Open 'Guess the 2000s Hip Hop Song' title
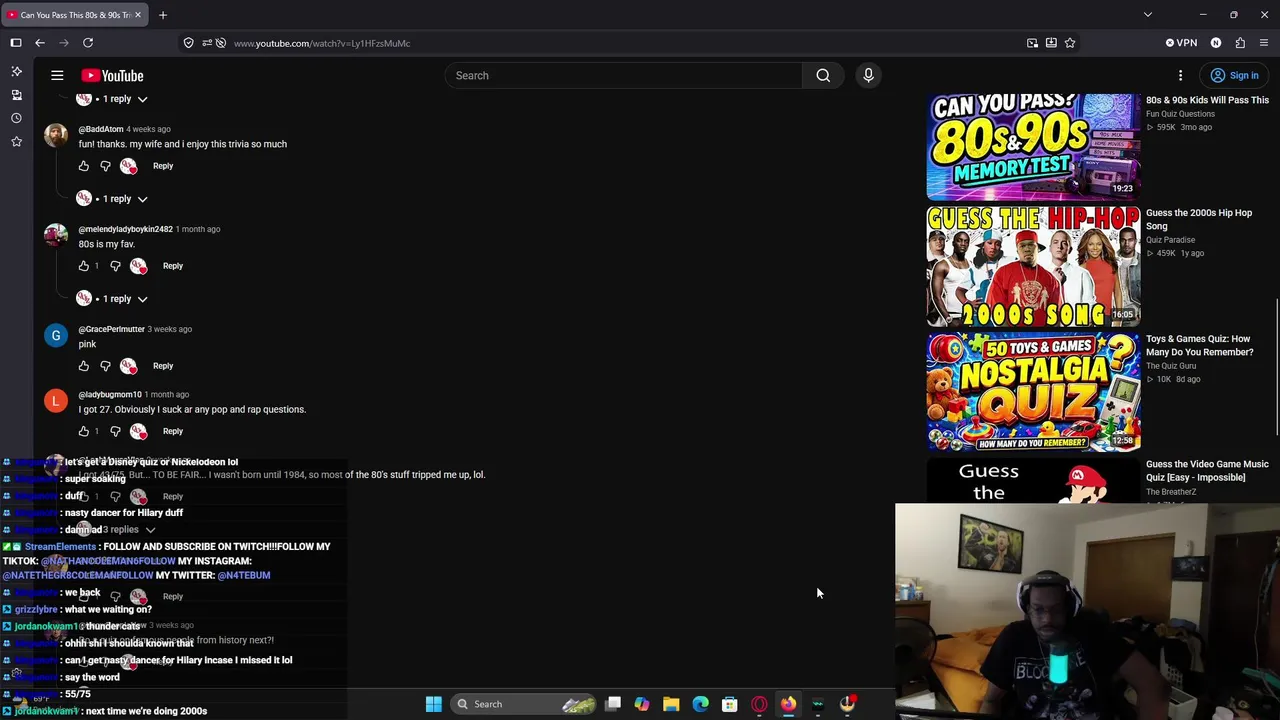The image size is (1280, 720). (1199, 219)
